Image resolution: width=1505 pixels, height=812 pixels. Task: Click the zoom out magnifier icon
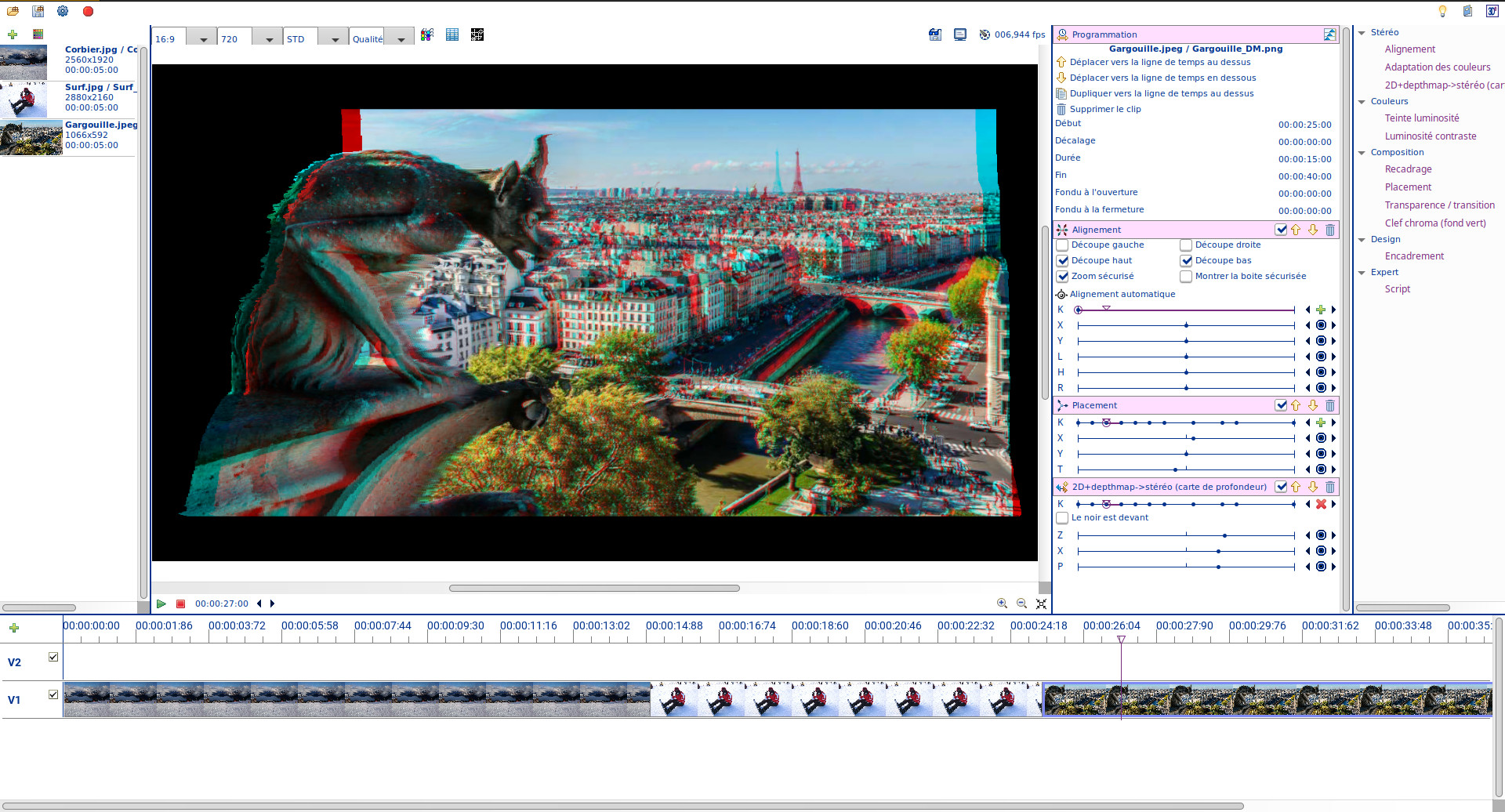(x=1021, y=604)
